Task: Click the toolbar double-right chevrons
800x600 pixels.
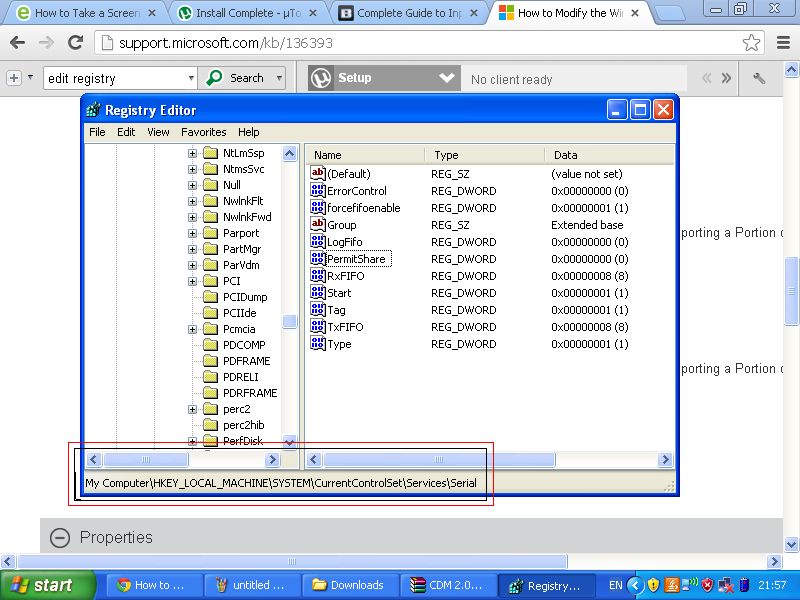Action: (x=726, y=78)
